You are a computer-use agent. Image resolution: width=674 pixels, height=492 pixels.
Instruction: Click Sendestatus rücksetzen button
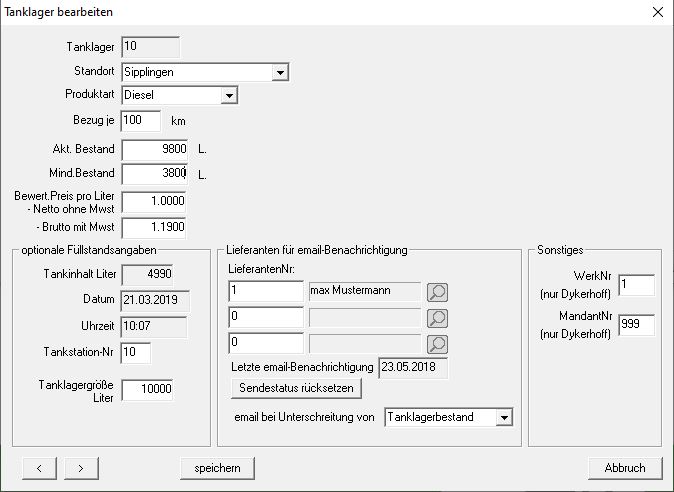[296, 388]
